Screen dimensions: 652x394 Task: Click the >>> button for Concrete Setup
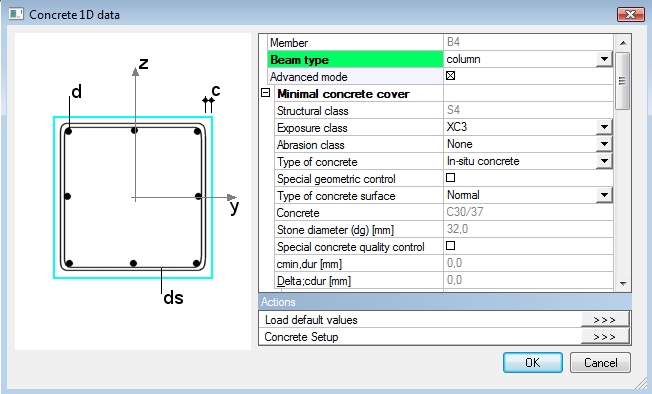coord(605,337)
